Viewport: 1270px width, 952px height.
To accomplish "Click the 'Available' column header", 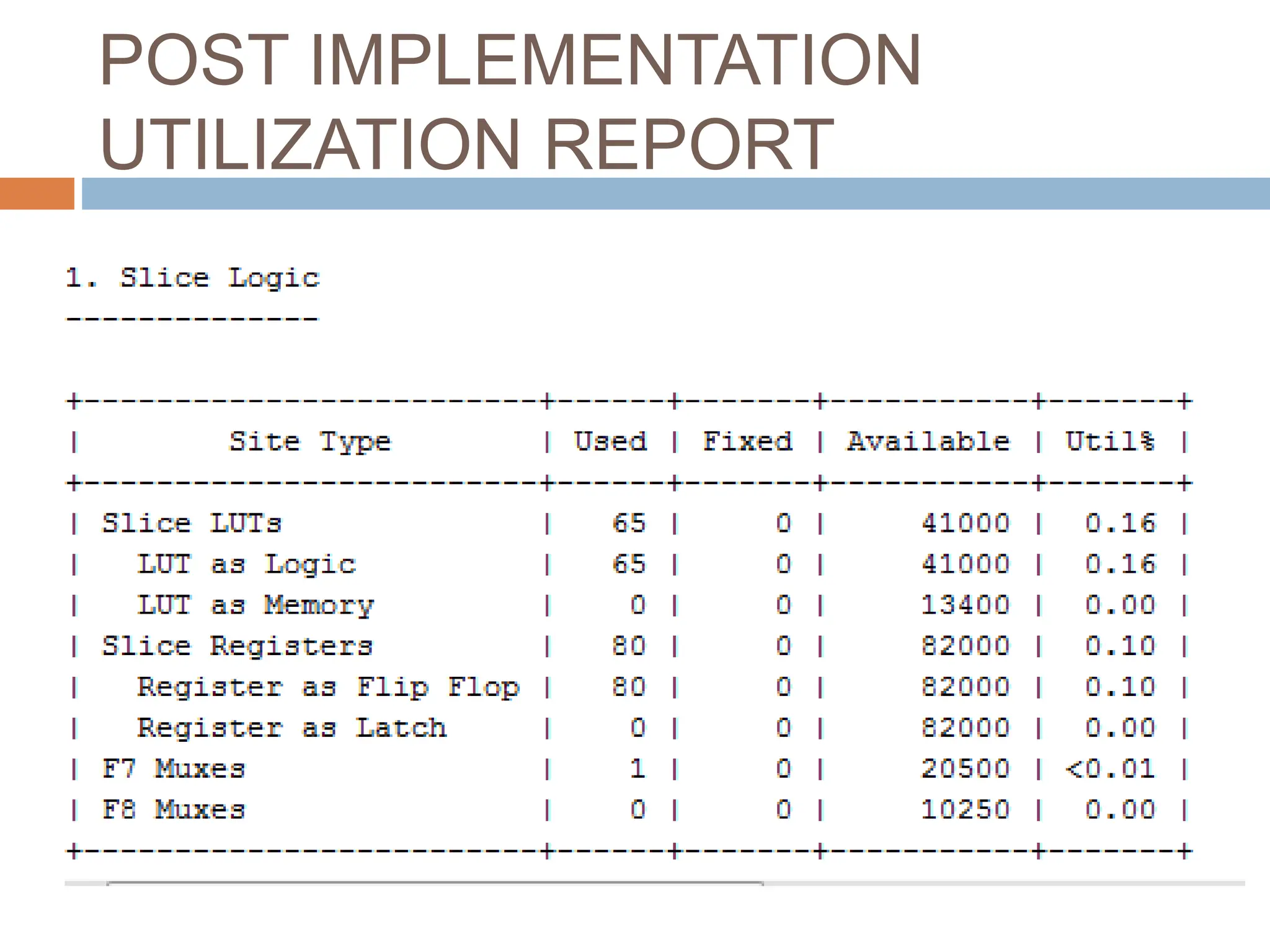I will point(928,441).
